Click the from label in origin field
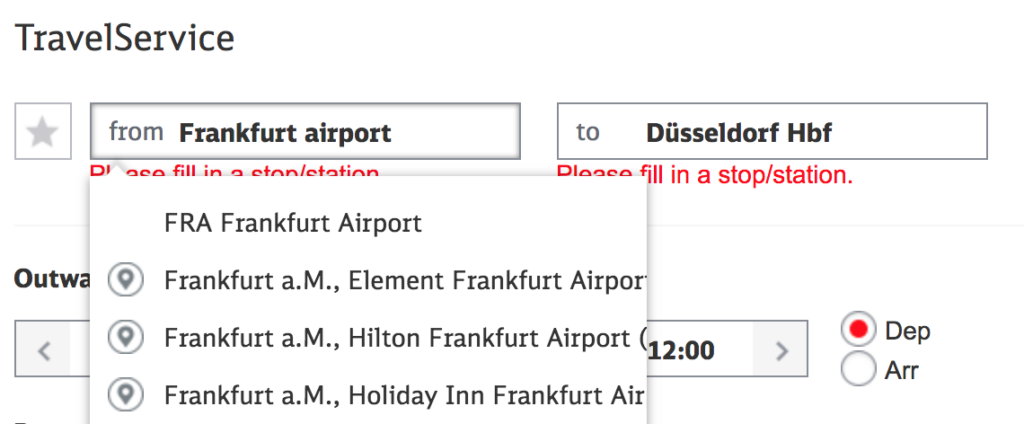 [x=136, y=131]
